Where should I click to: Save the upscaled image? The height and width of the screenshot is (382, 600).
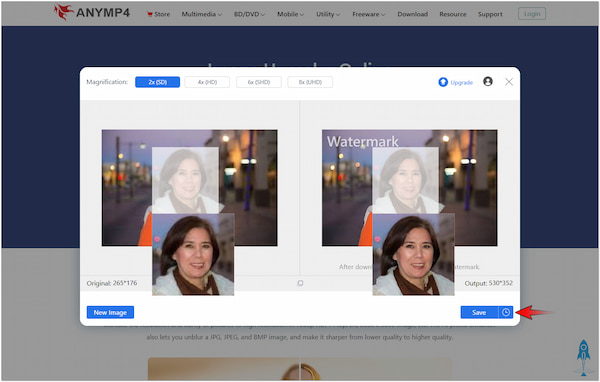pos(479,312)
